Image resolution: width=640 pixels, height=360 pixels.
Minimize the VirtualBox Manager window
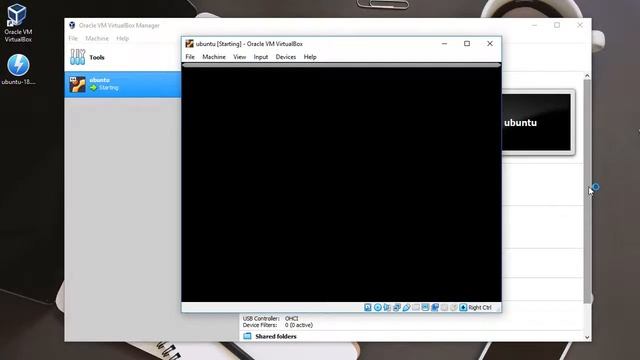(534, 25)
